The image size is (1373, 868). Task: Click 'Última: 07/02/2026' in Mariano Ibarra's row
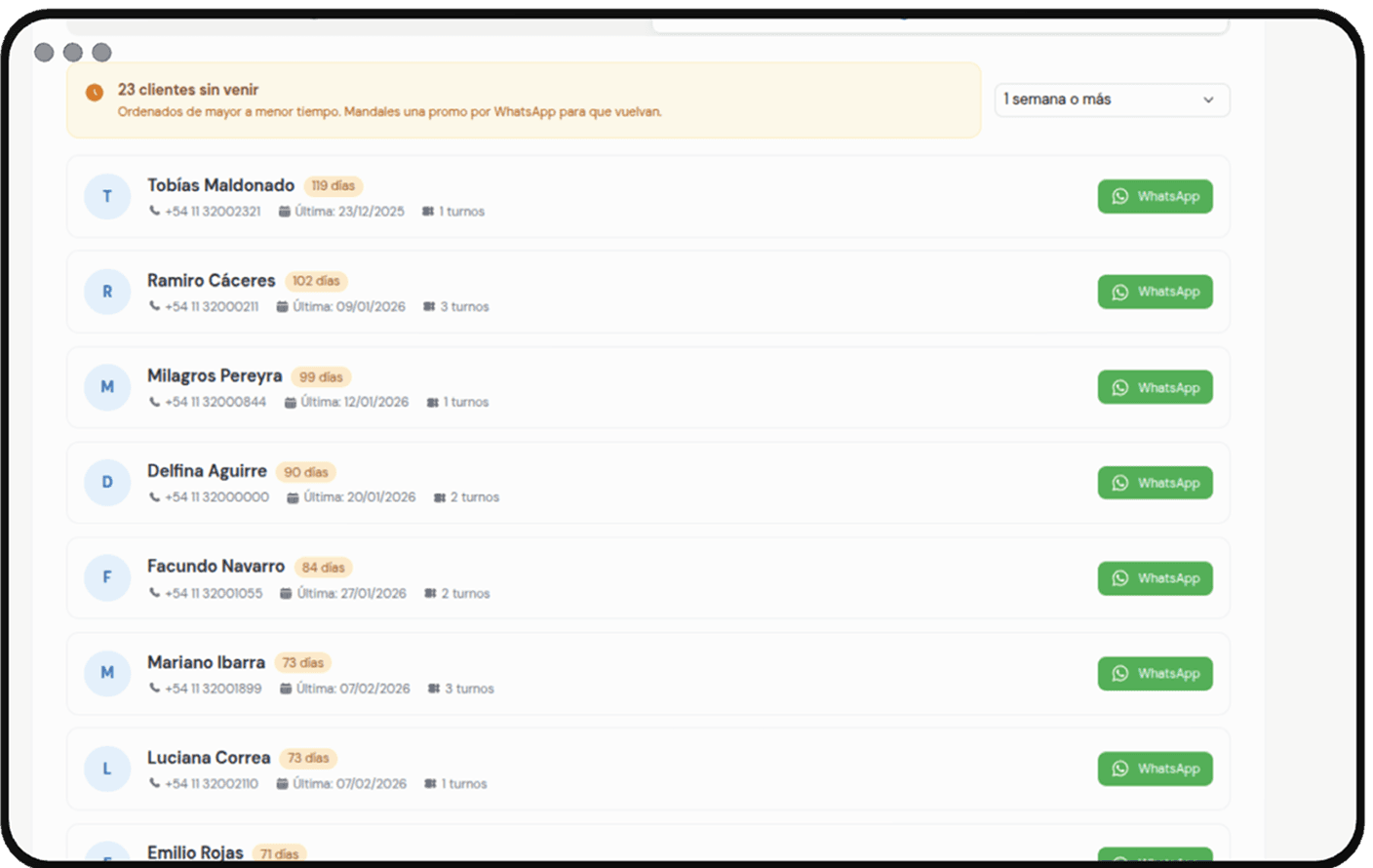click(353, 689)
